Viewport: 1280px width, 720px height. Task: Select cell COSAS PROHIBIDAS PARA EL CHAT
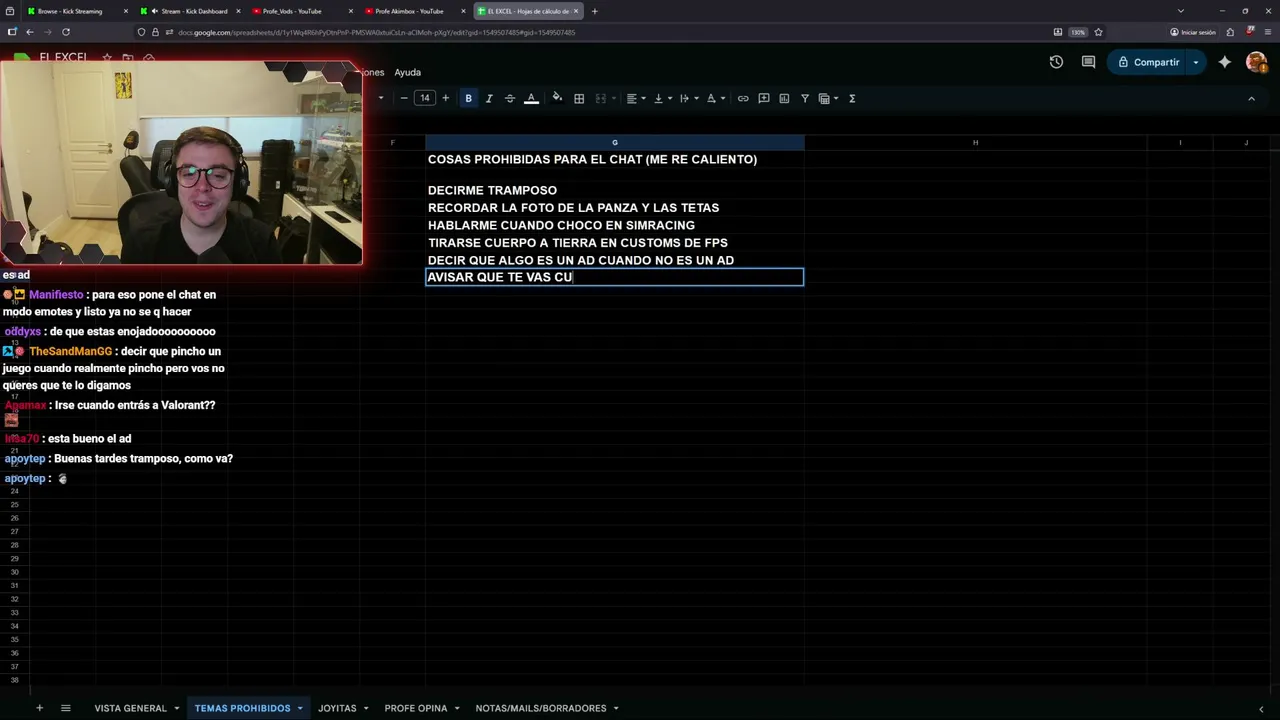tap(614, 159)
